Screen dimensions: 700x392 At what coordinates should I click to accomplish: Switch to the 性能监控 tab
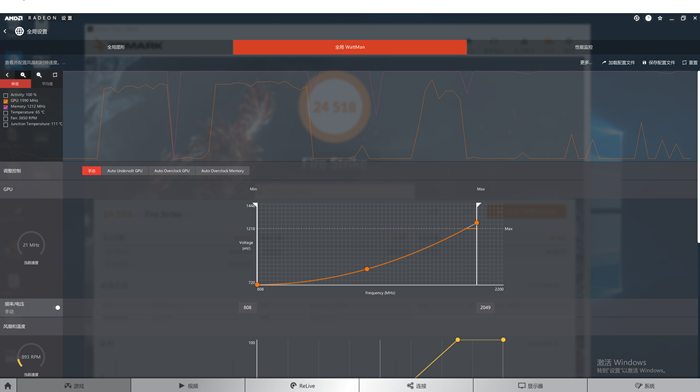coord(583,47)
